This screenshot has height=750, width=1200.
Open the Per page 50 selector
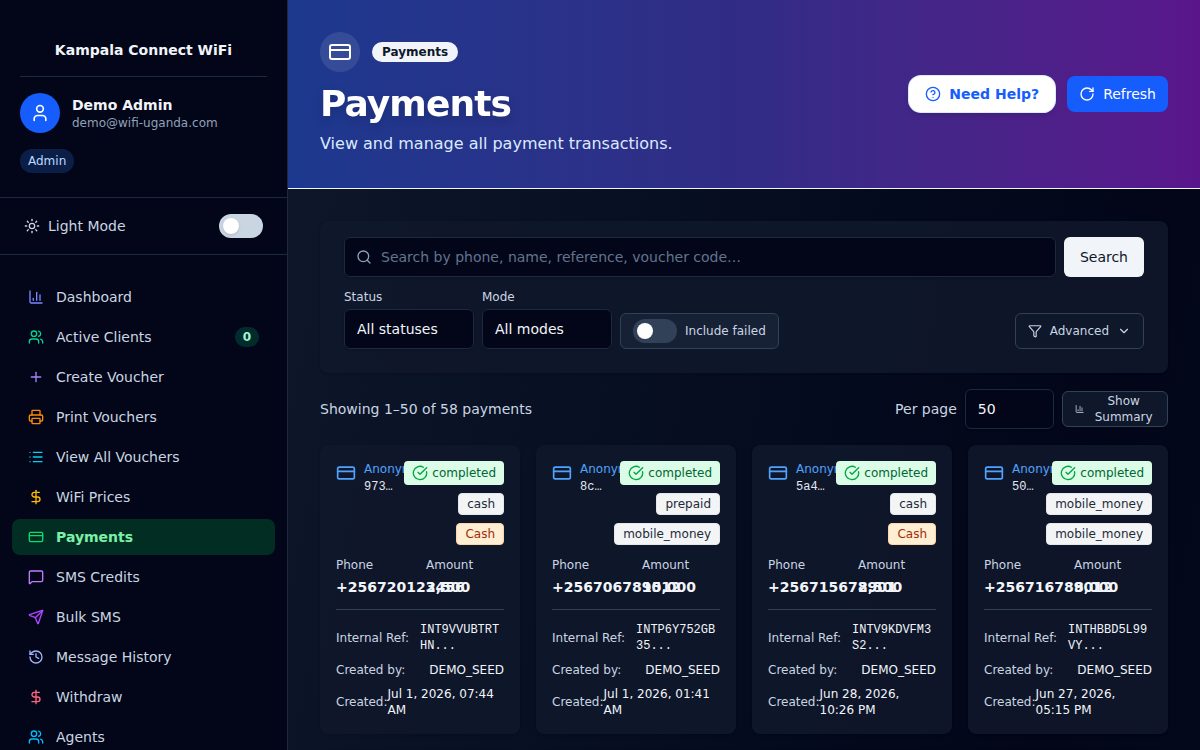pos(1009,409)
